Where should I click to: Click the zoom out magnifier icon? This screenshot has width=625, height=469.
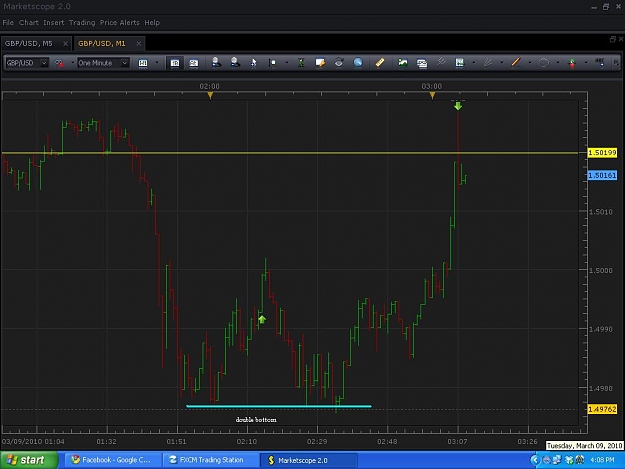235,62
